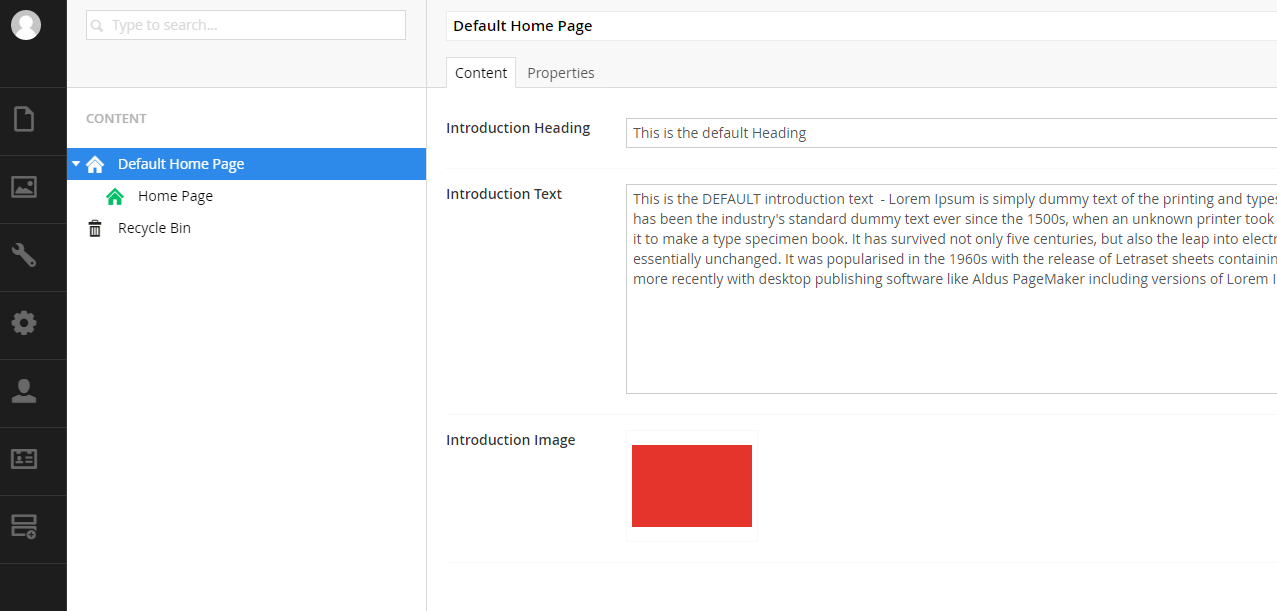The width and height of the screenshot is (1277, 611).
Task: Open the Content section document icon
Action: point(24,119)
